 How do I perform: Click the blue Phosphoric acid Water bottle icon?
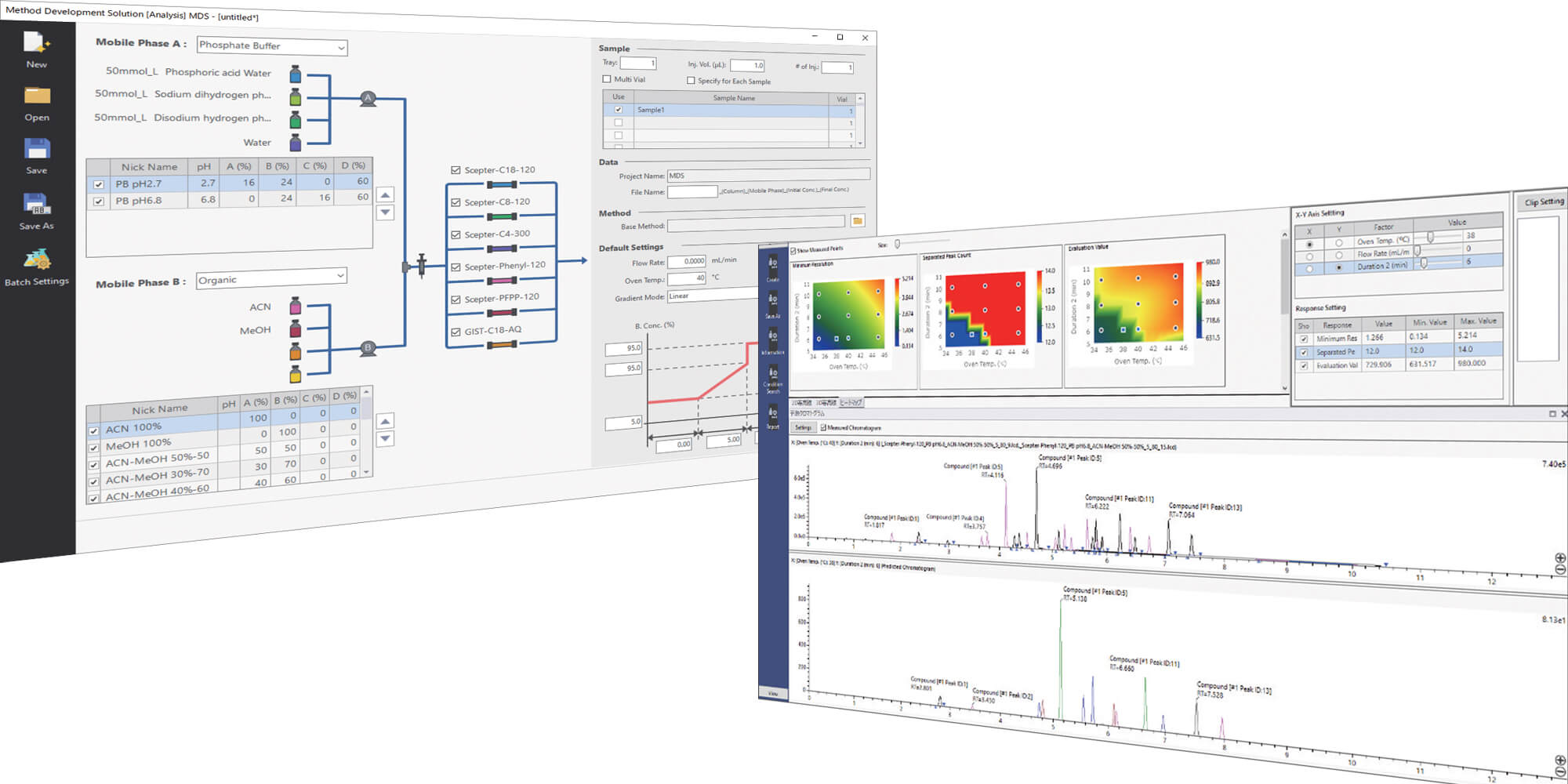[x=296, y=74]
